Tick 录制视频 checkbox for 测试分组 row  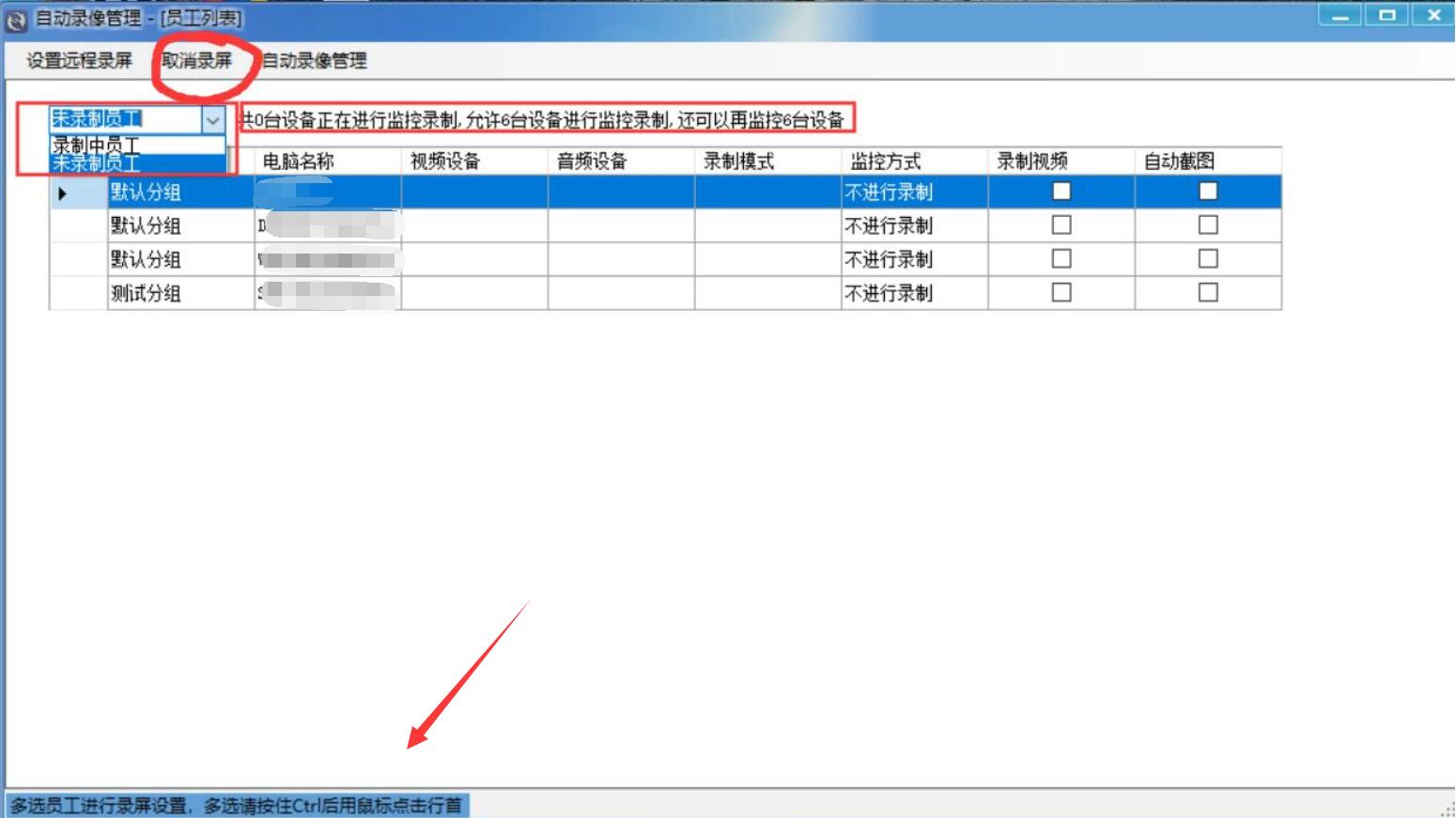point(1061,293)
